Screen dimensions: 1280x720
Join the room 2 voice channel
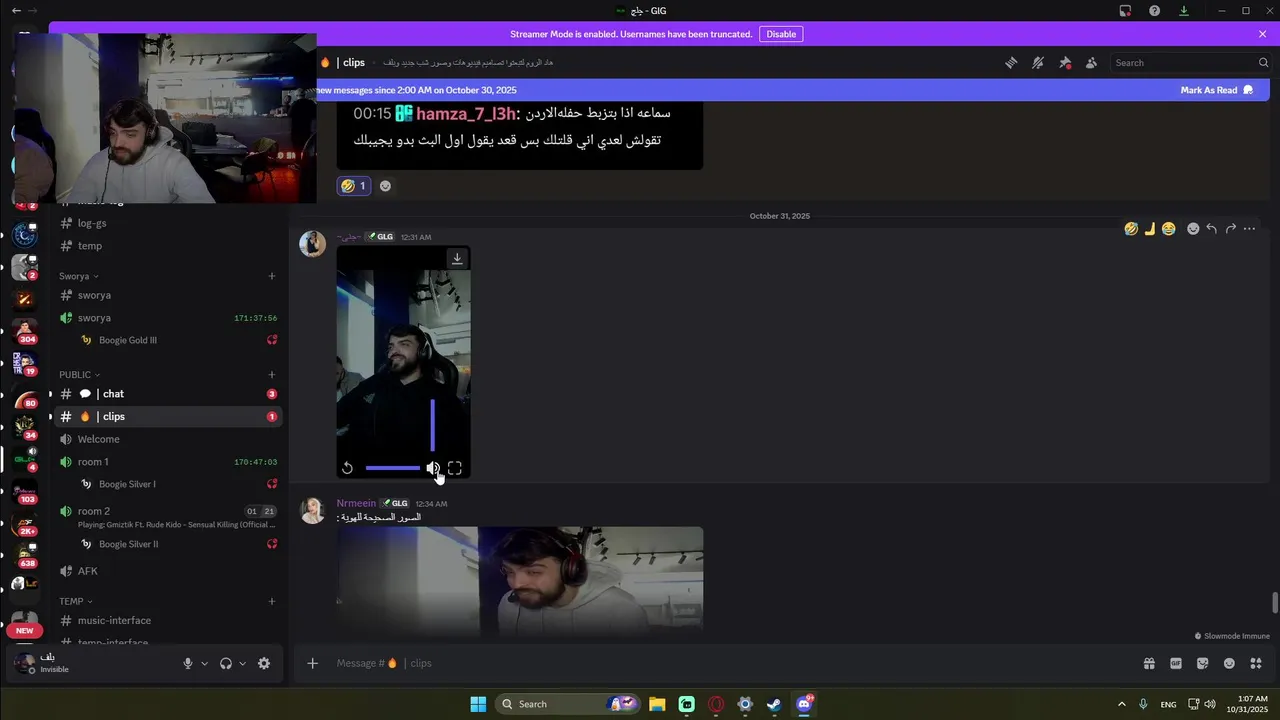(x=170, y=516)
